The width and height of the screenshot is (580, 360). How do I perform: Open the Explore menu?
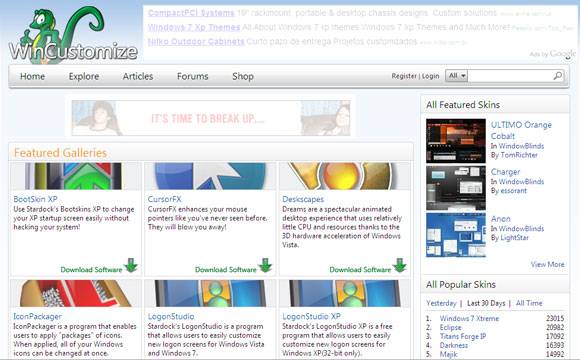coord(84,76)
